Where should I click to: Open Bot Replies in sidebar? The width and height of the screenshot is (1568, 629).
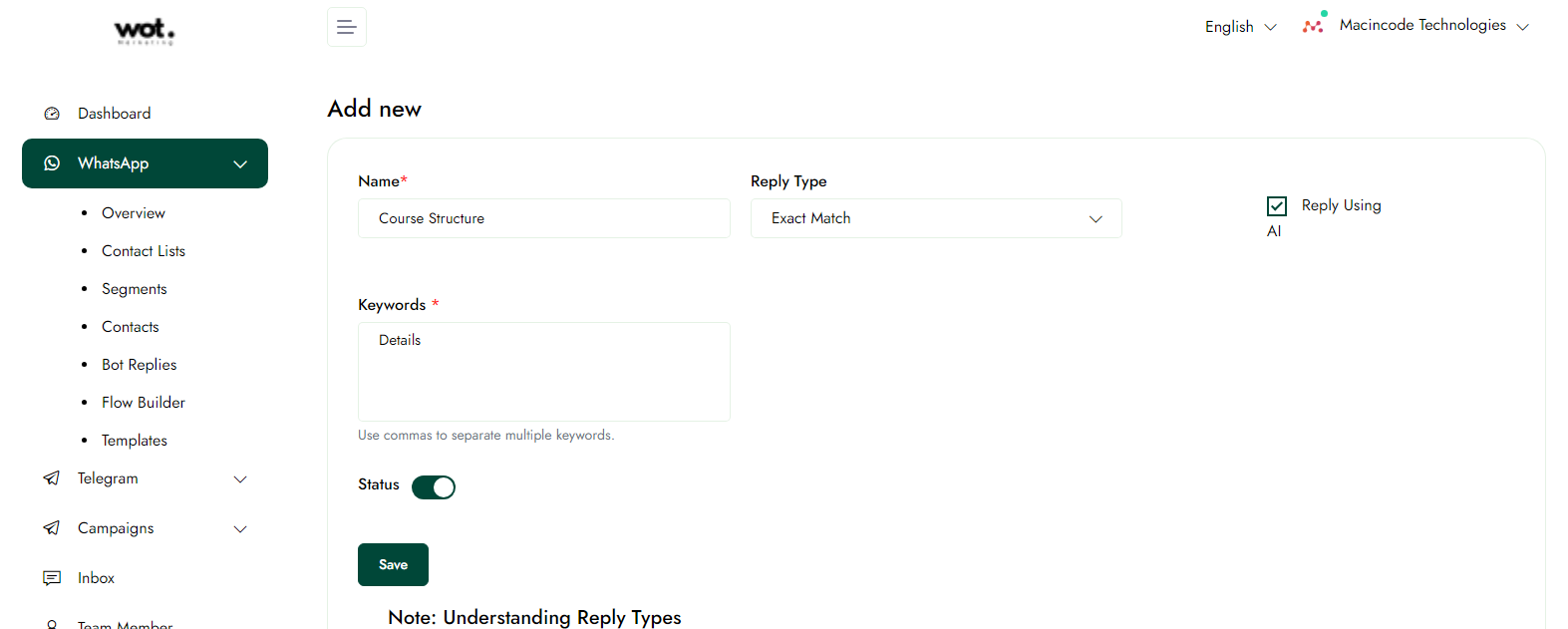[x=139, y=365]
